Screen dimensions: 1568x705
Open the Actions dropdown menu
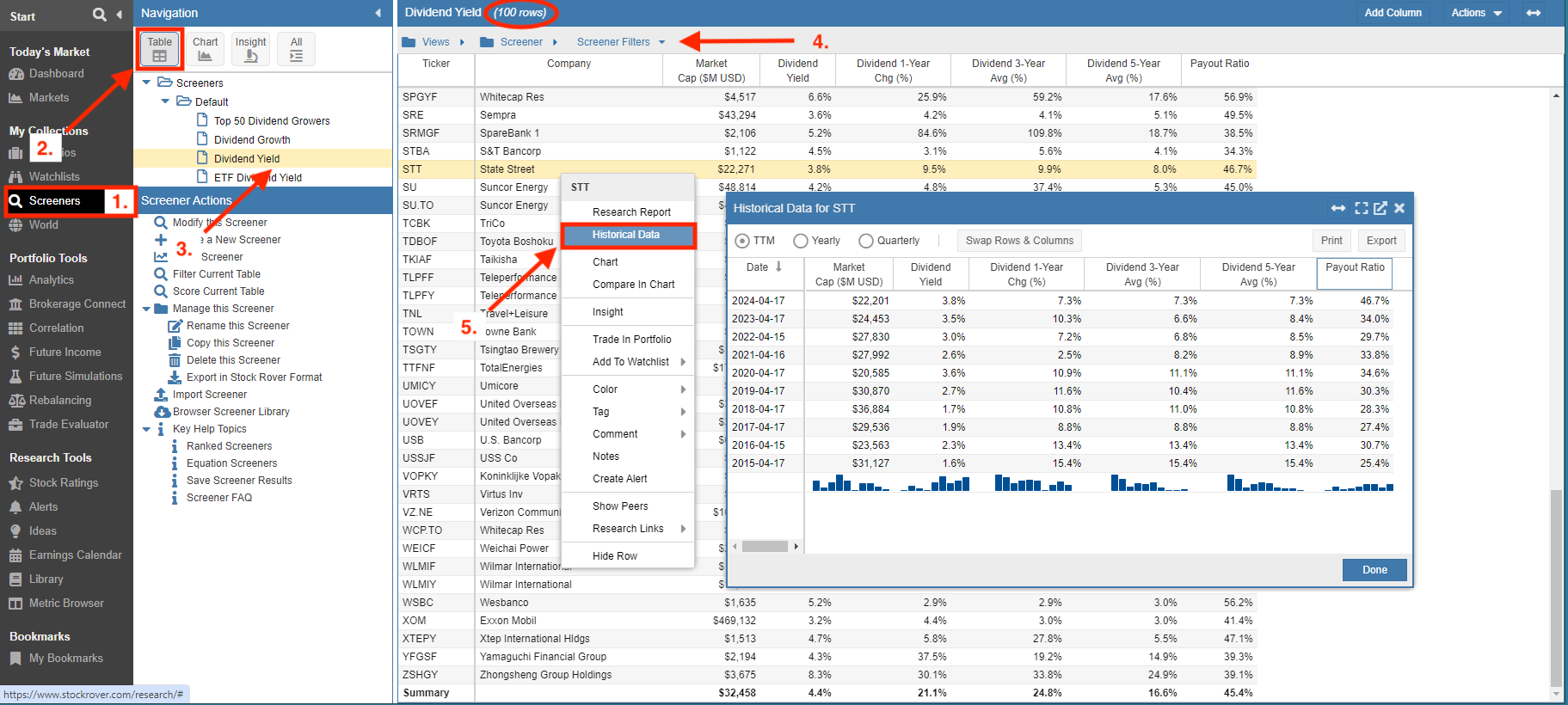tap(1476, 13)
